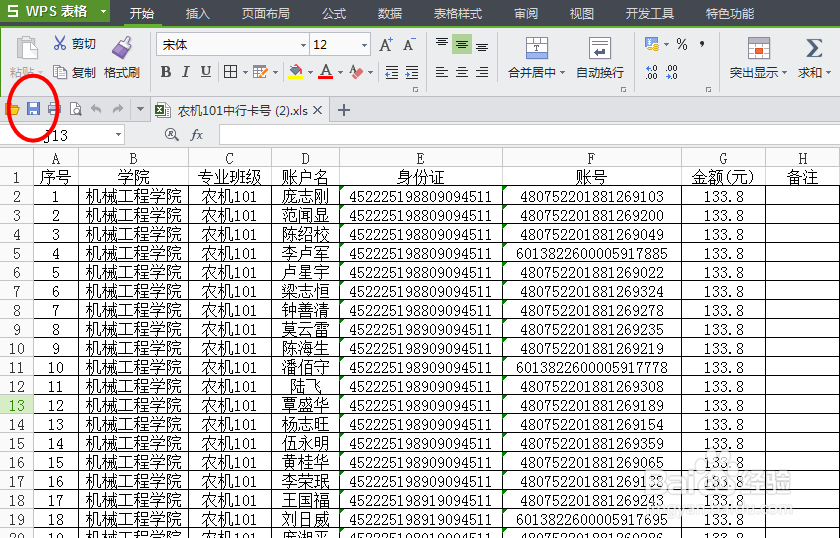Image resolution: width=840 pixels, height=538 pixels.
Task: Expand the quick access toolbar customize arrow
Action: coord(140,109)
